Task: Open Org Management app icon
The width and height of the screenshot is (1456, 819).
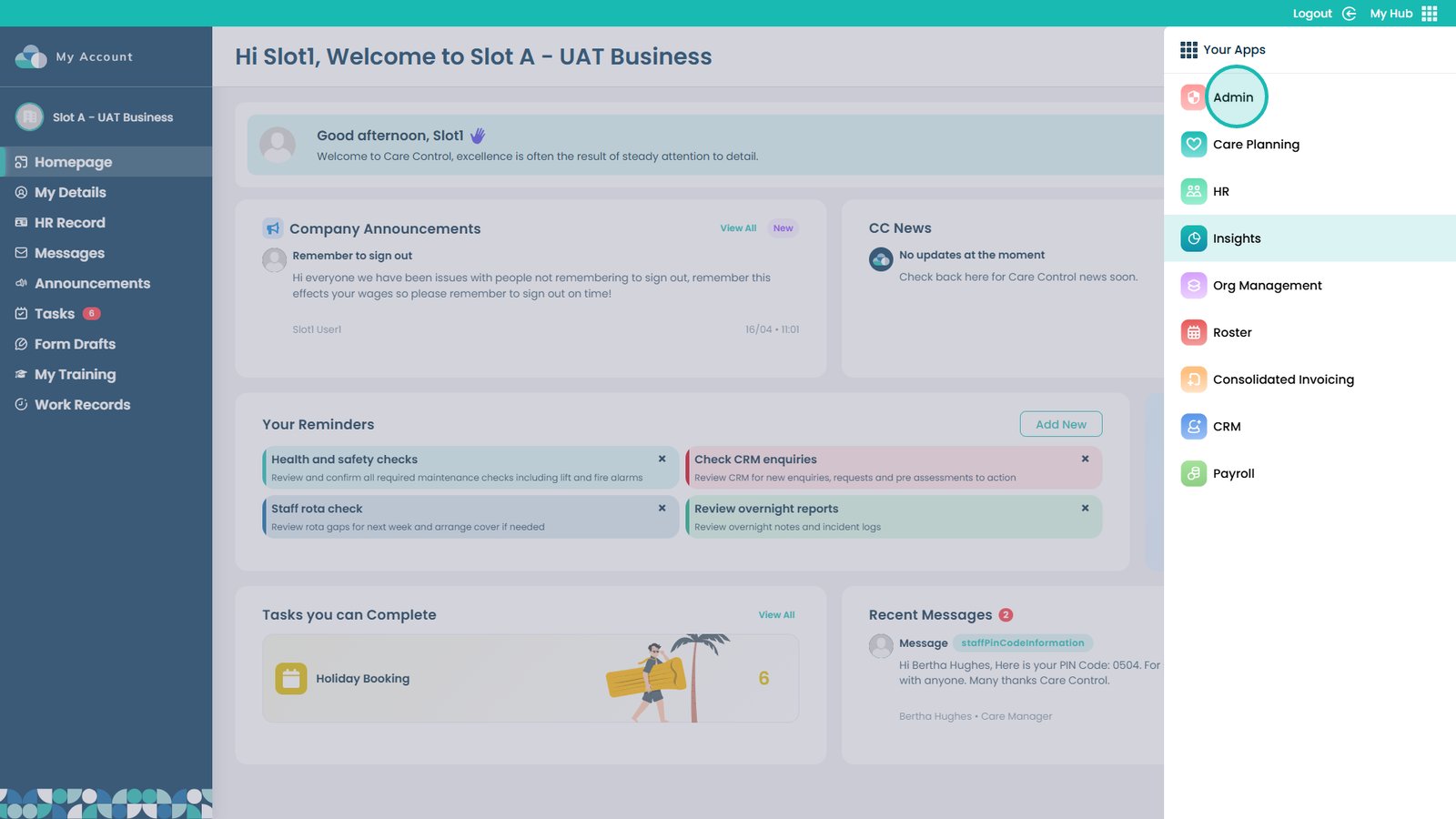Action: [1193, 286]
